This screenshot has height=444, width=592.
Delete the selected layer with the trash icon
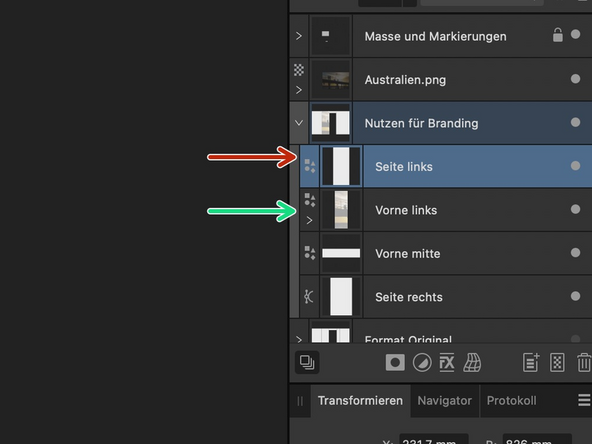[x=584, y=363]
